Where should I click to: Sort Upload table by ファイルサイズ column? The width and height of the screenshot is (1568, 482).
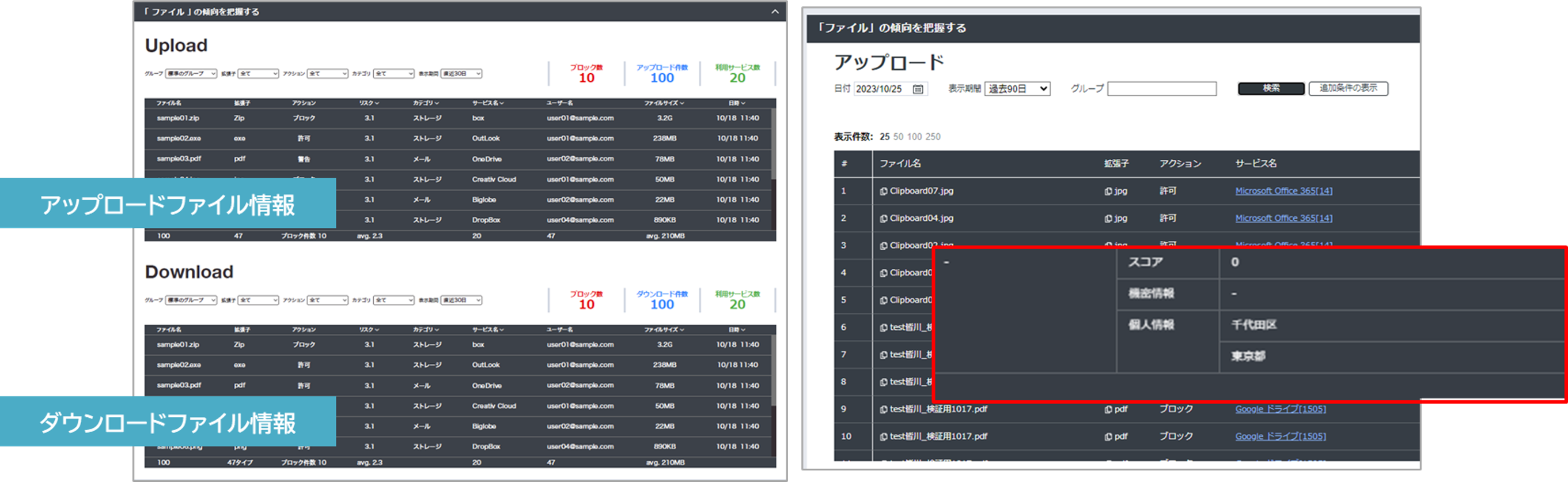(x=664, y=103)
